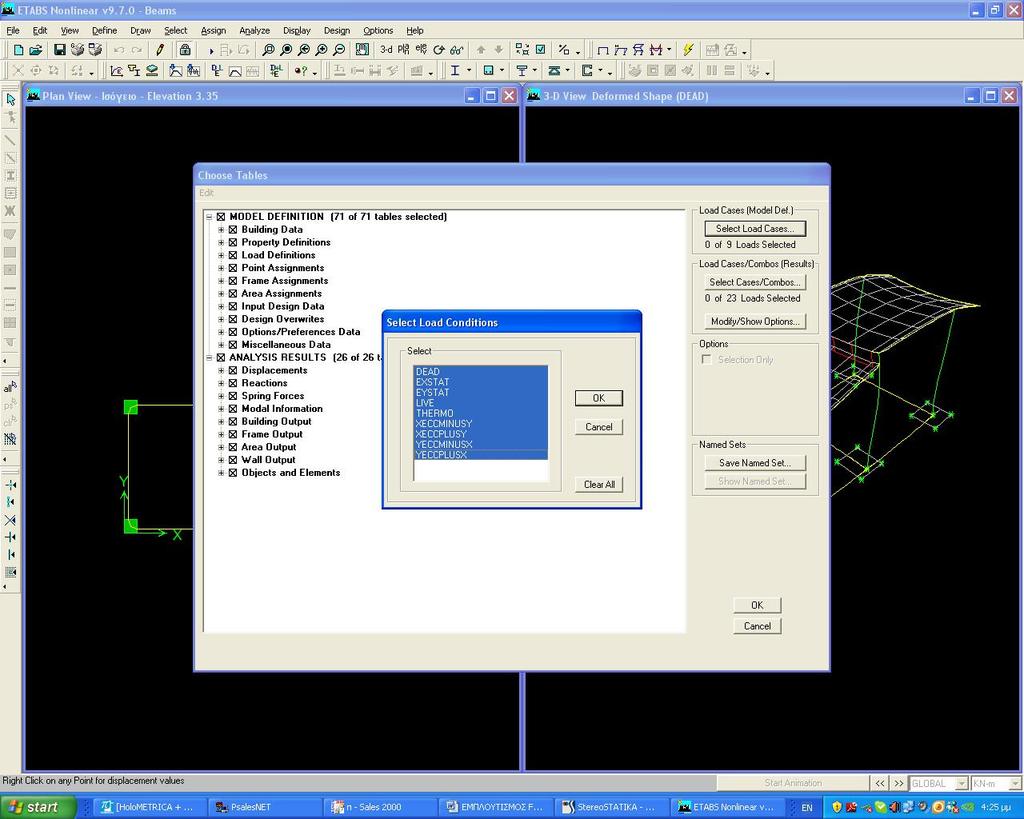The height and width of the screenshot is (819, 1024).
Task: Expand the Objects and Elements tree node
Action: 221,473
